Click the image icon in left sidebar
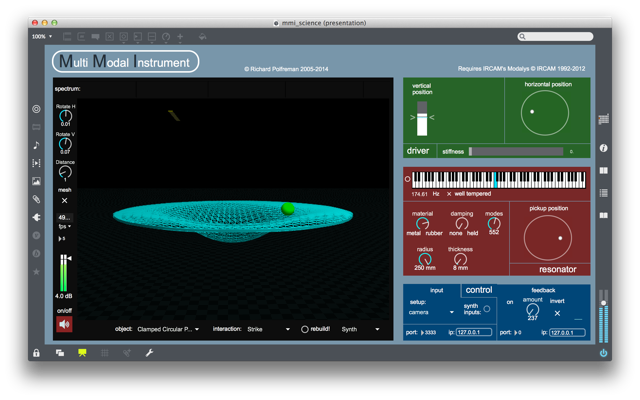 (36, 181)
